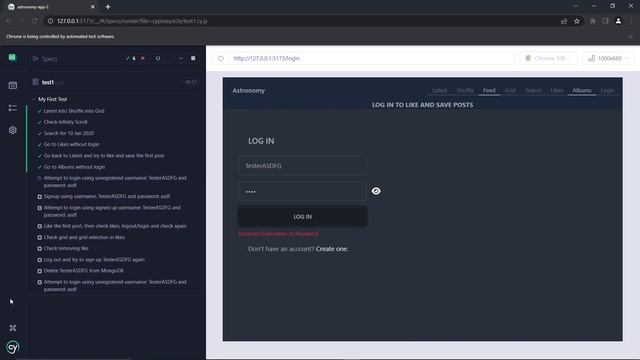Reload the page in Chrome toolbar

(35, 21)
